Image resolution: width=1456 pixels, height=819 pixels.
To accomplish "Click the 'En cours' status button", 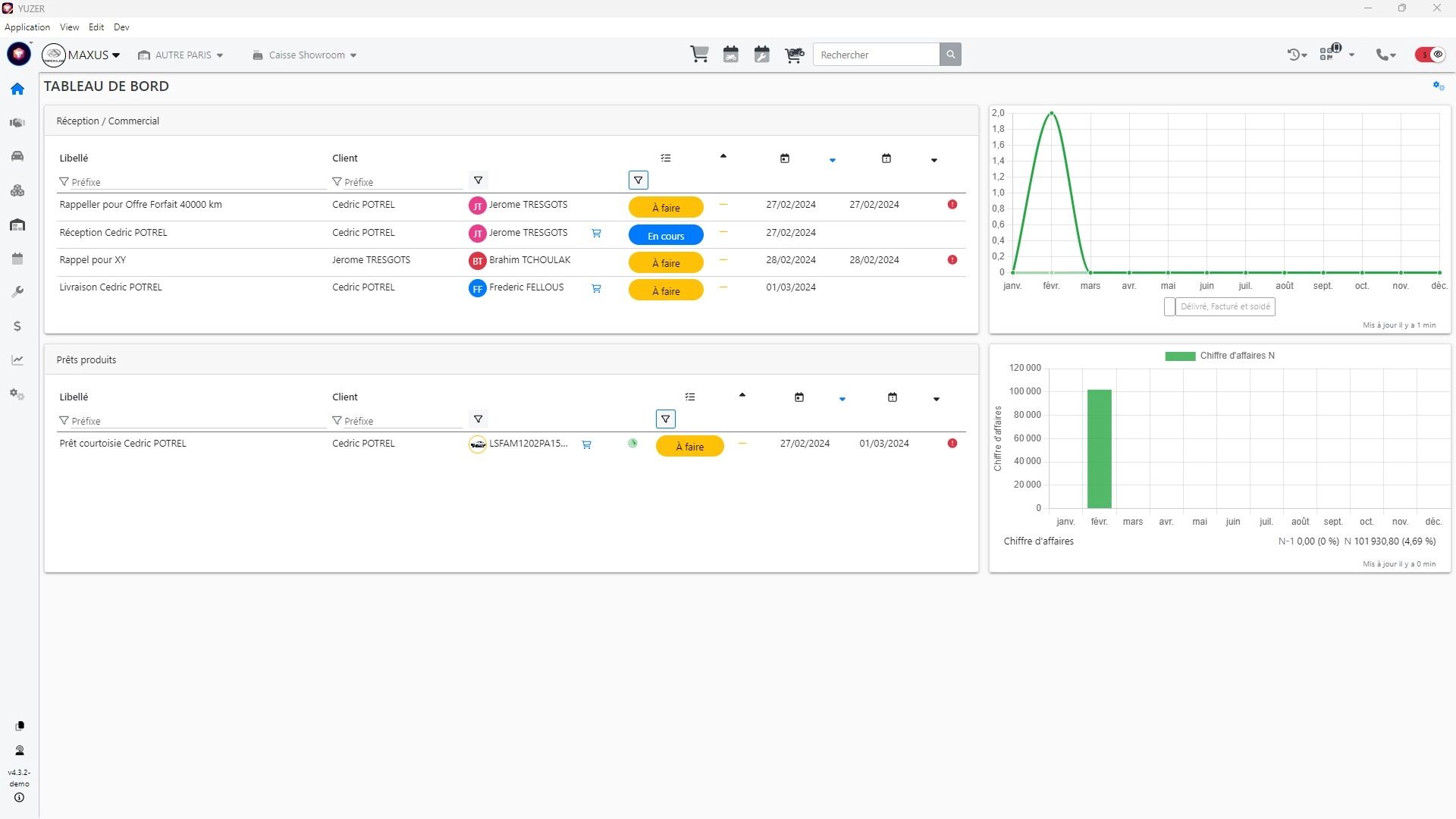I will point(666,236).
